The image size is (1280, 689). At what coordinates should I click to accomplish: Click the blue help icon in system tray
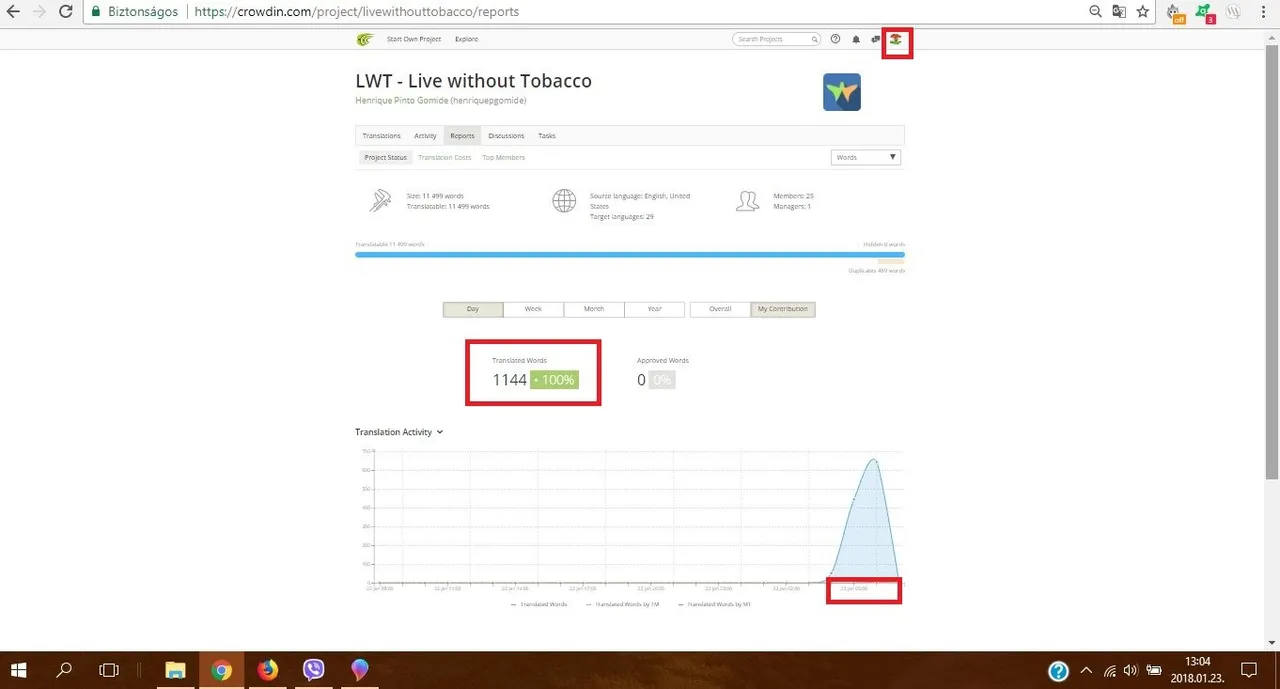pyautogui.click(x=1059, y=671)
